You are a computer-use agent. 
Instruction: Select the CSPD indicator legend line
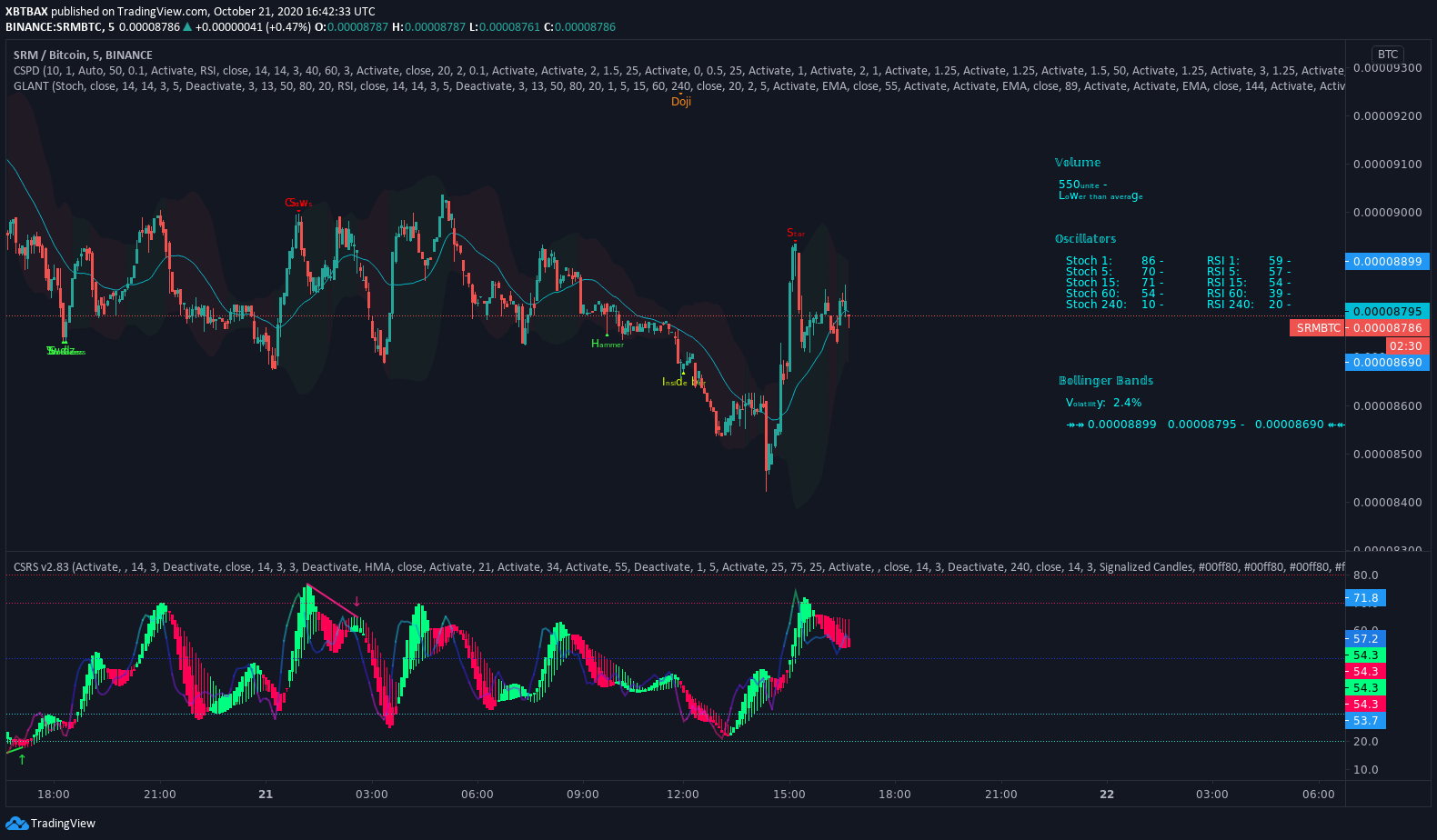[x=678, y=71]
